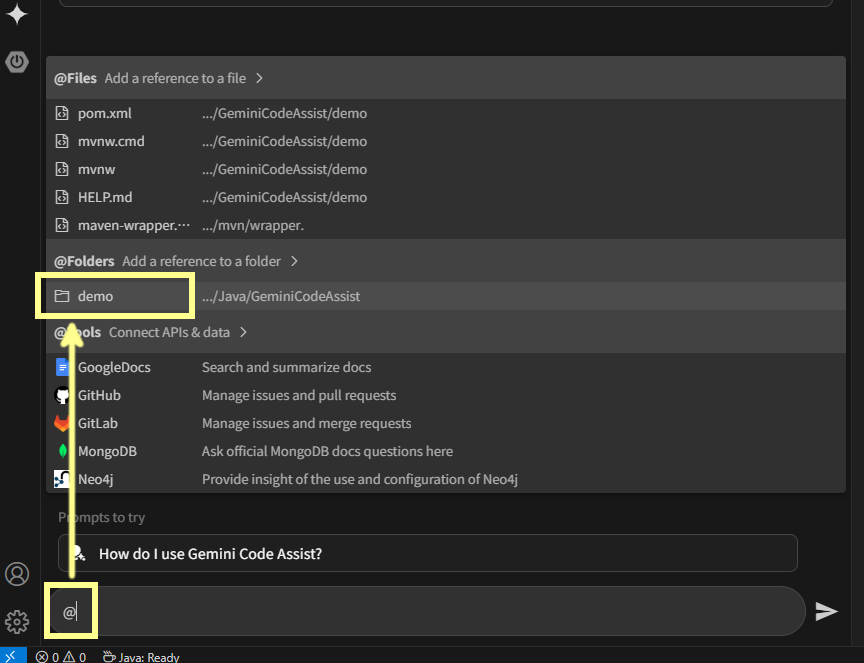Click the file icon beside pom.xml
Image resolution: width=864 pixels, height=663 pixels.
point(62,113)
